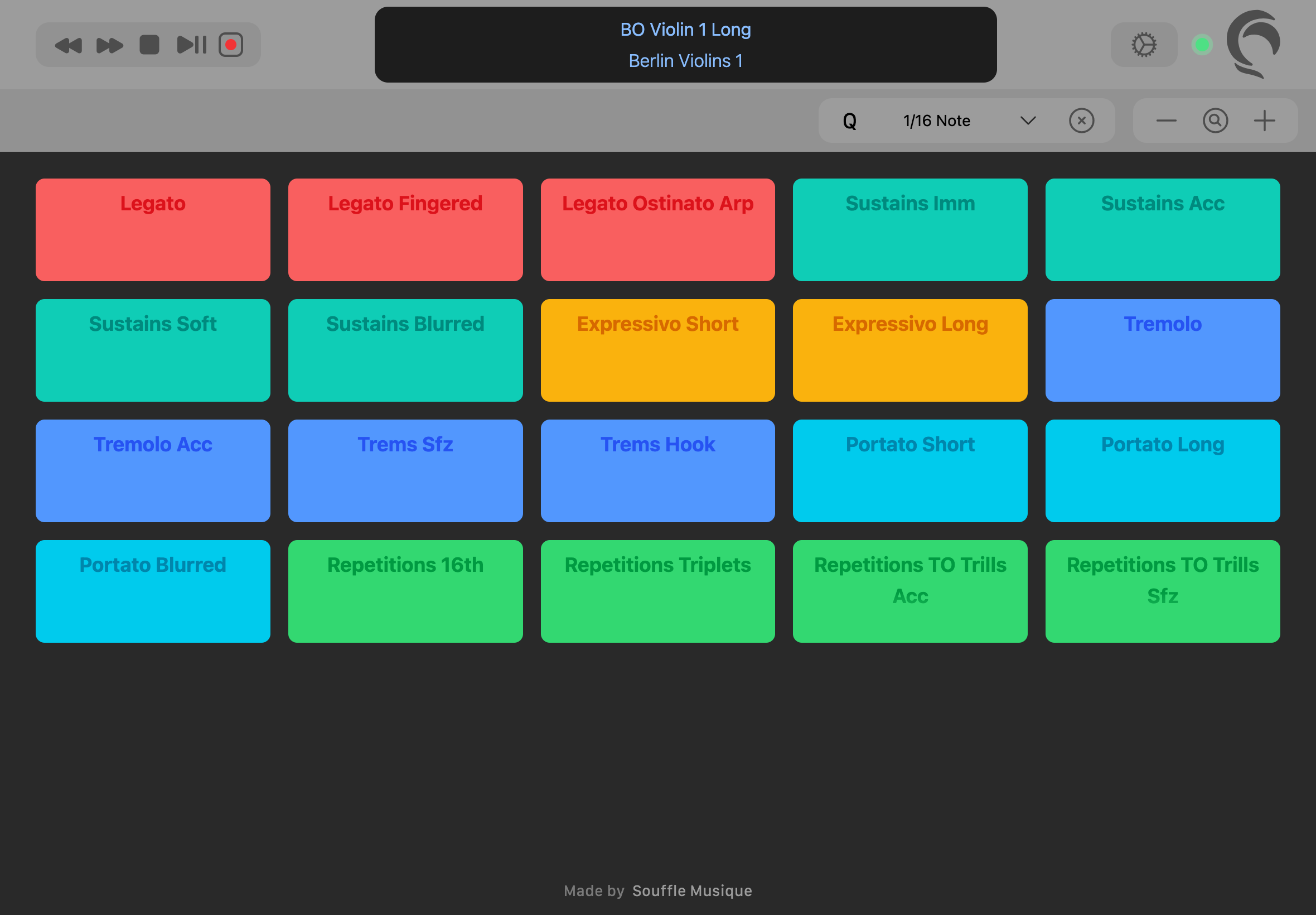Click the Souffle Musique logo icon
The image size is (1316, 915).
coord(1253,44)
